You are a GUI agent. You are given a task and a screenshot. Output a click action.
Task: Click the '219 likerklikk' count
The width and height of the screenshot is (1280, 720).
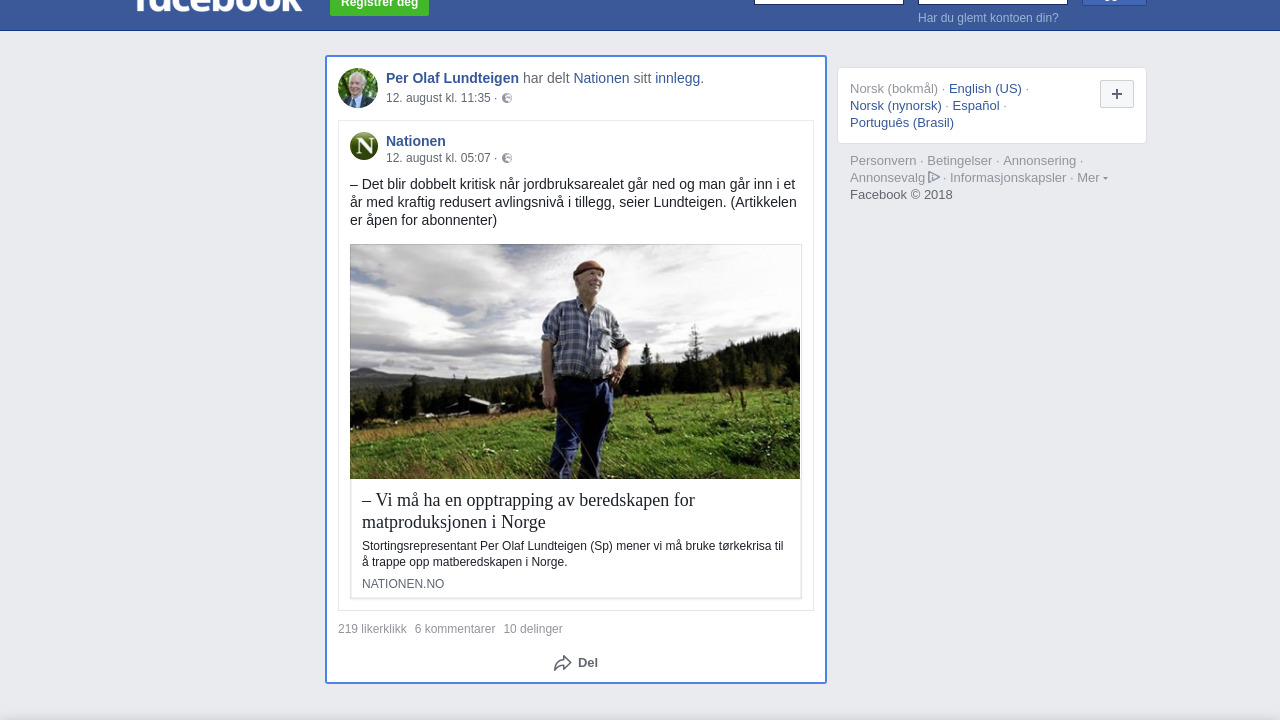372,629
